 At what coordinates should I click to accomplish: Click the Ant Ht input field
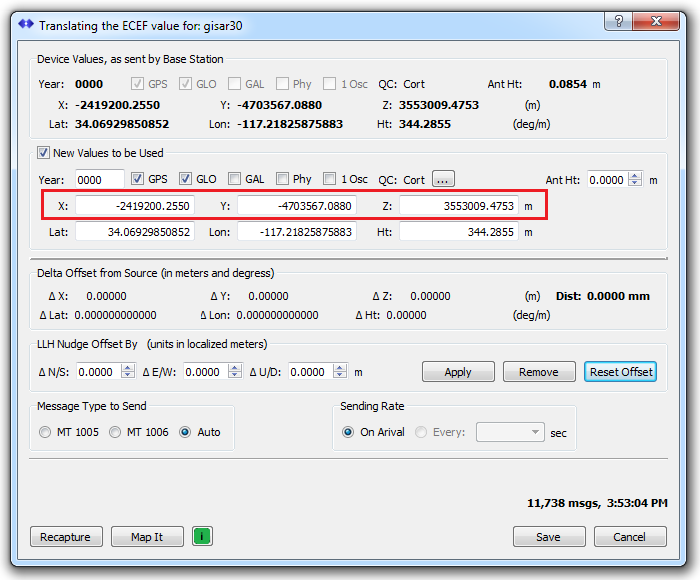[608, 179]
